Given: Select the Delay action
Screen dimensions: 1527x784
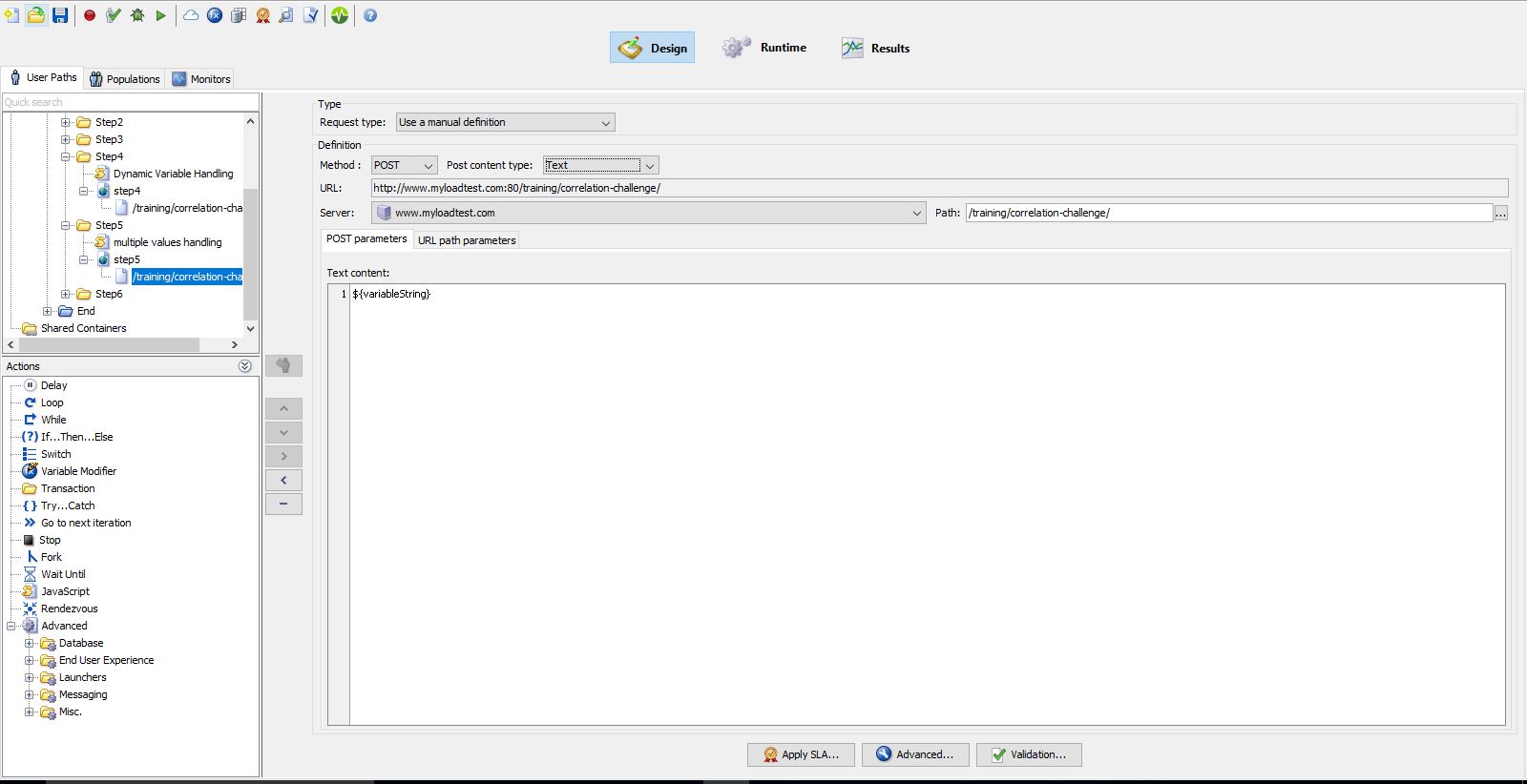Looking at the screenshot, I should click(53, 385).
